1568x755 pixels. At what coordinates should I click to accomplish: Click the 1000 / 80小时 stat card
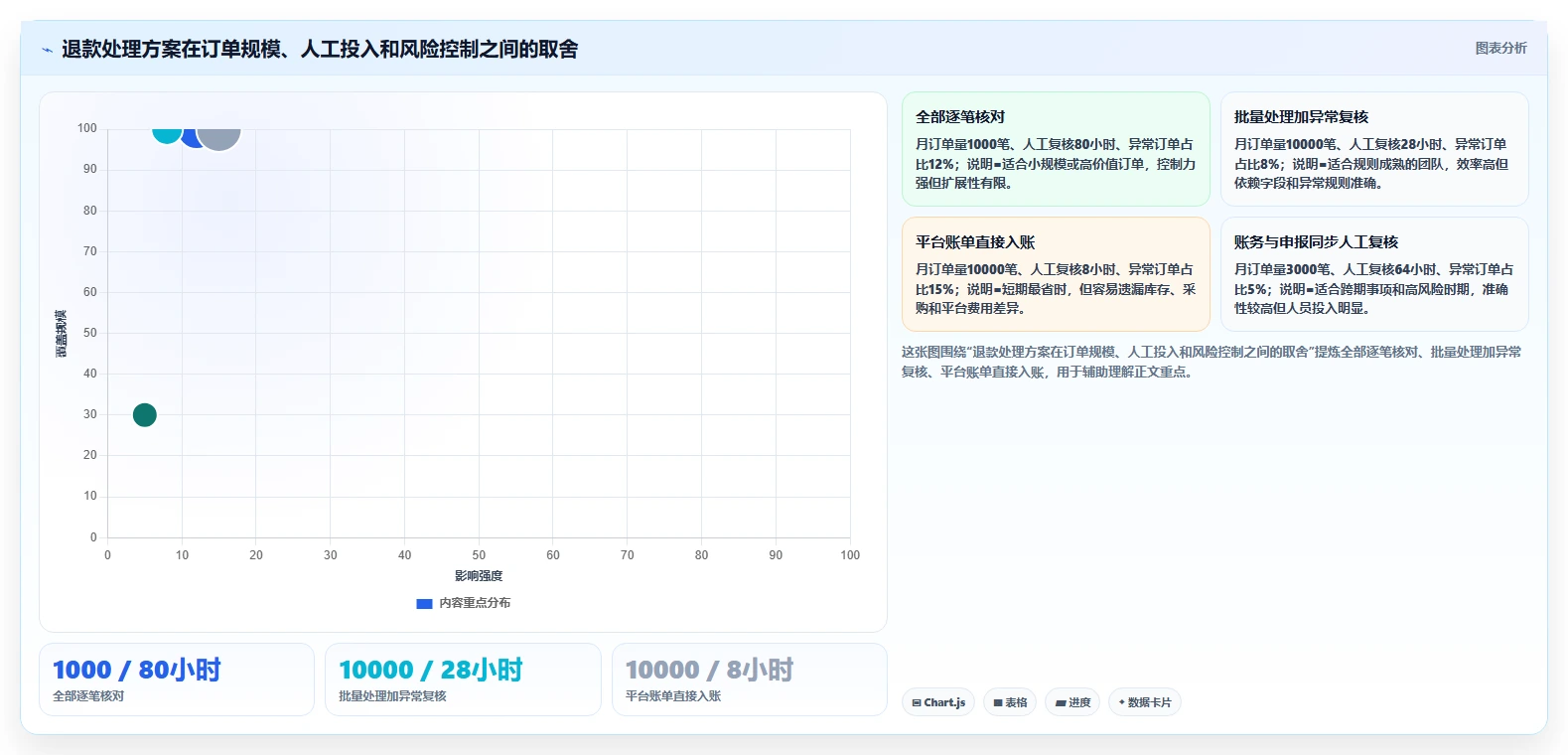click(177, 679)
